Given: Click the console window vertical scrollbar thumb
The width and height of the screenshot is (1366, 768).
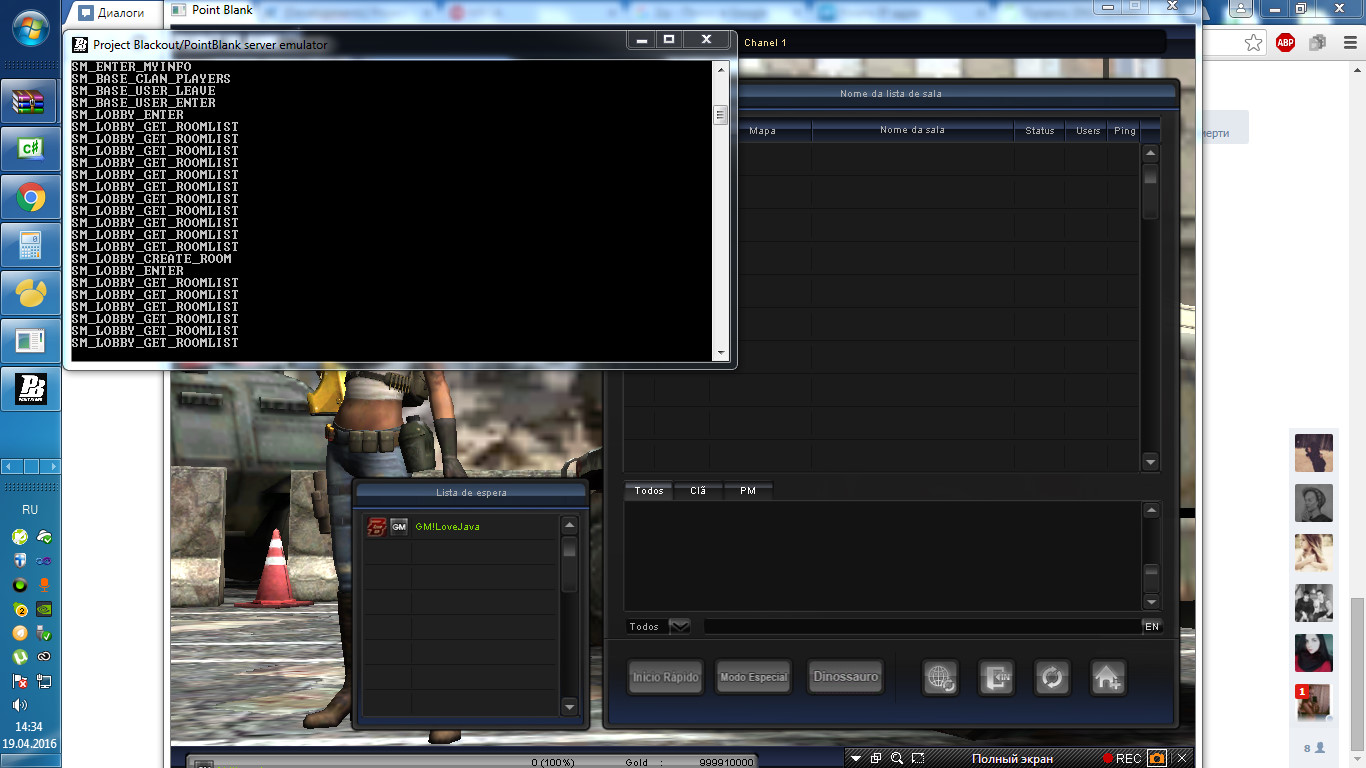Looking at the screenshot, I should coord(719,115).
